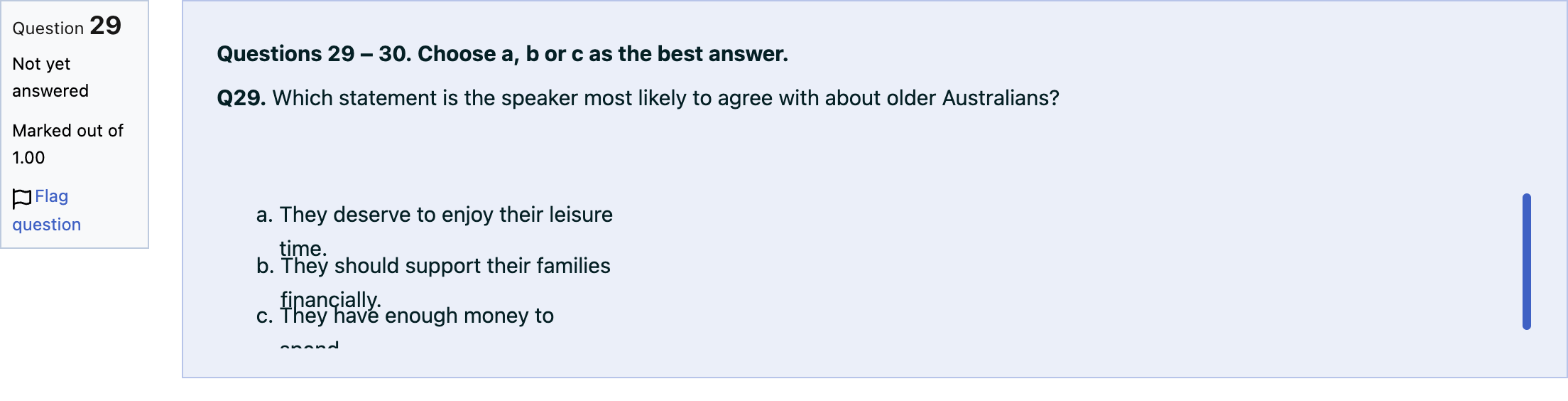Click the 'Not yet answered' status text
This screenshot has width=1568, height=401.
point(50,77)
